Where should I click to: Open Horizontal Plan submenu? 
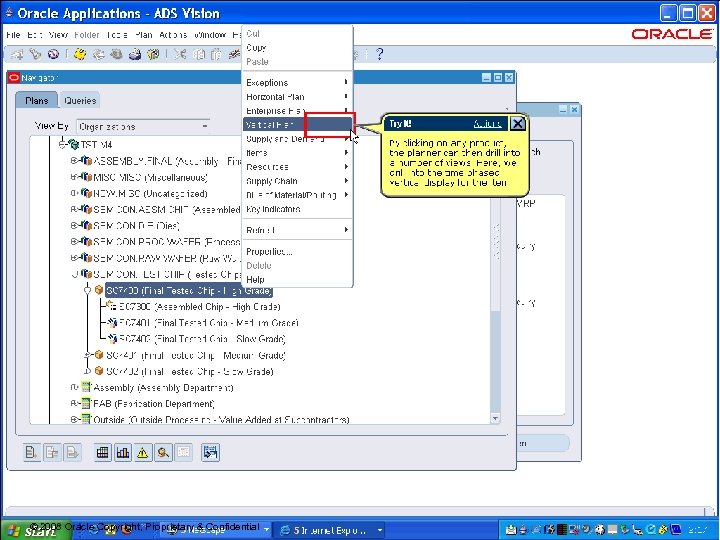coord(297,97)
